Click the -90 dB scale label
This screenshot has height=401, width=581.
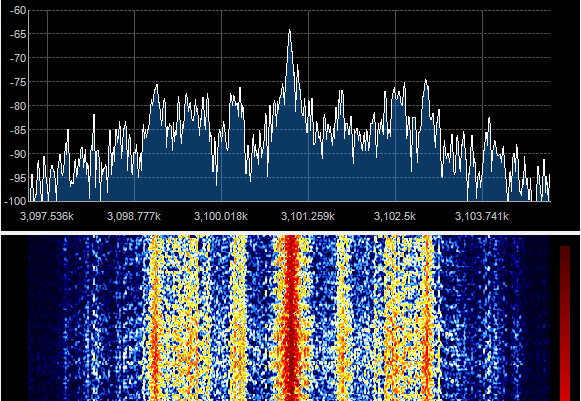point(18,154)
